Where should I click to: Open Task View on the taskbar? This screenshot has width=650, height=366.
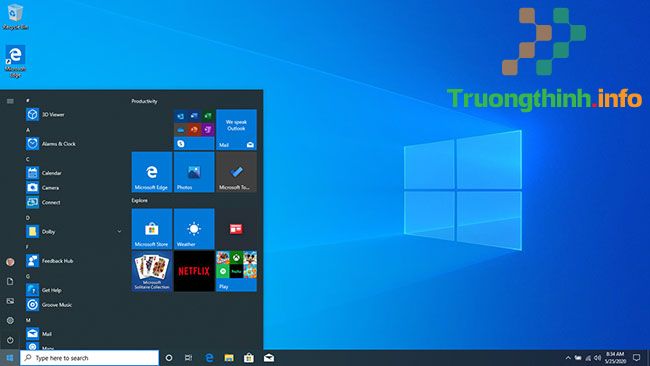(x=188, y=358)
